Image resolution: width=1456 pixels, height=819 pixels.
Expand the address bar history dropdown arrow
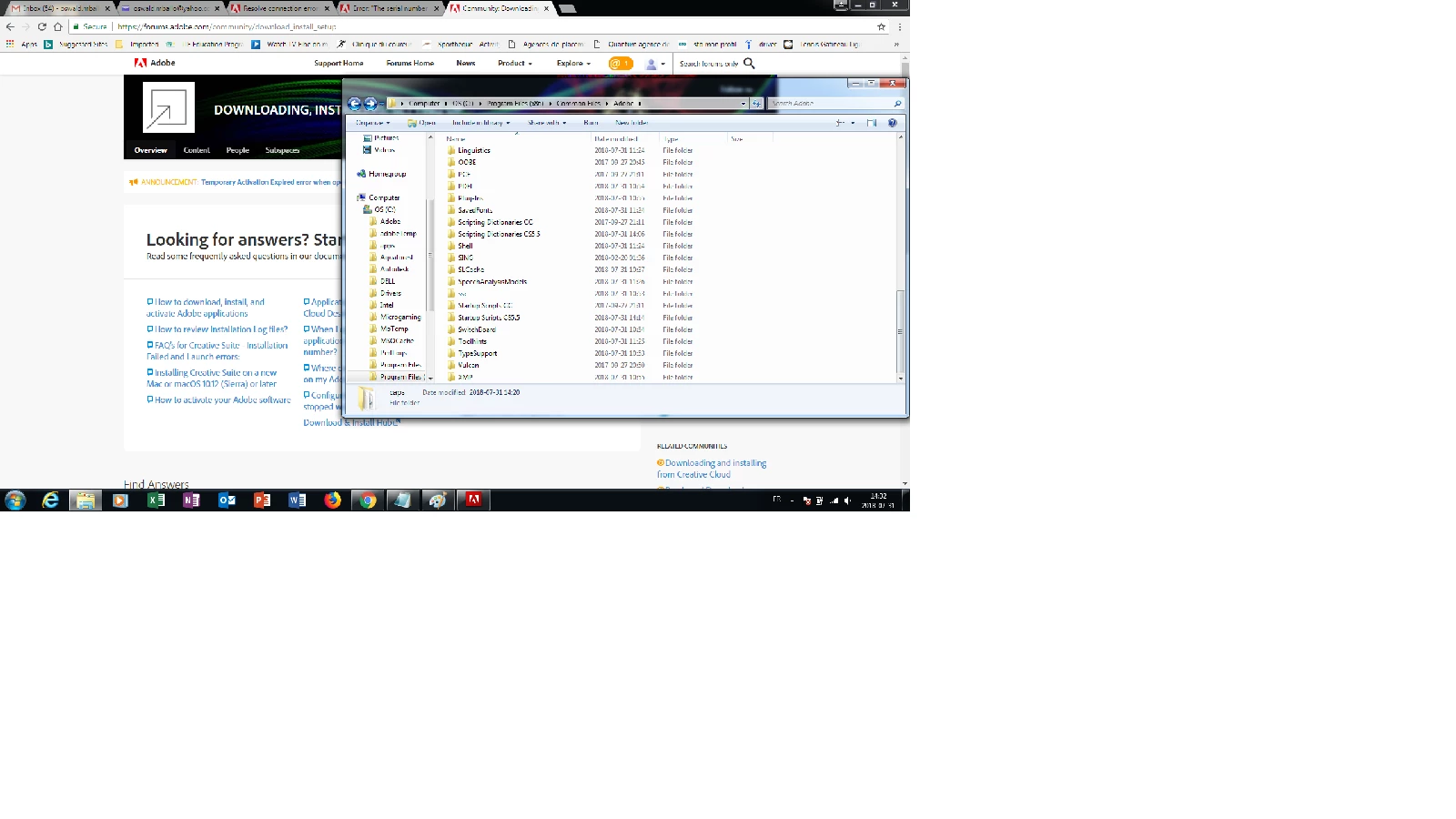(x=743, y=104)
